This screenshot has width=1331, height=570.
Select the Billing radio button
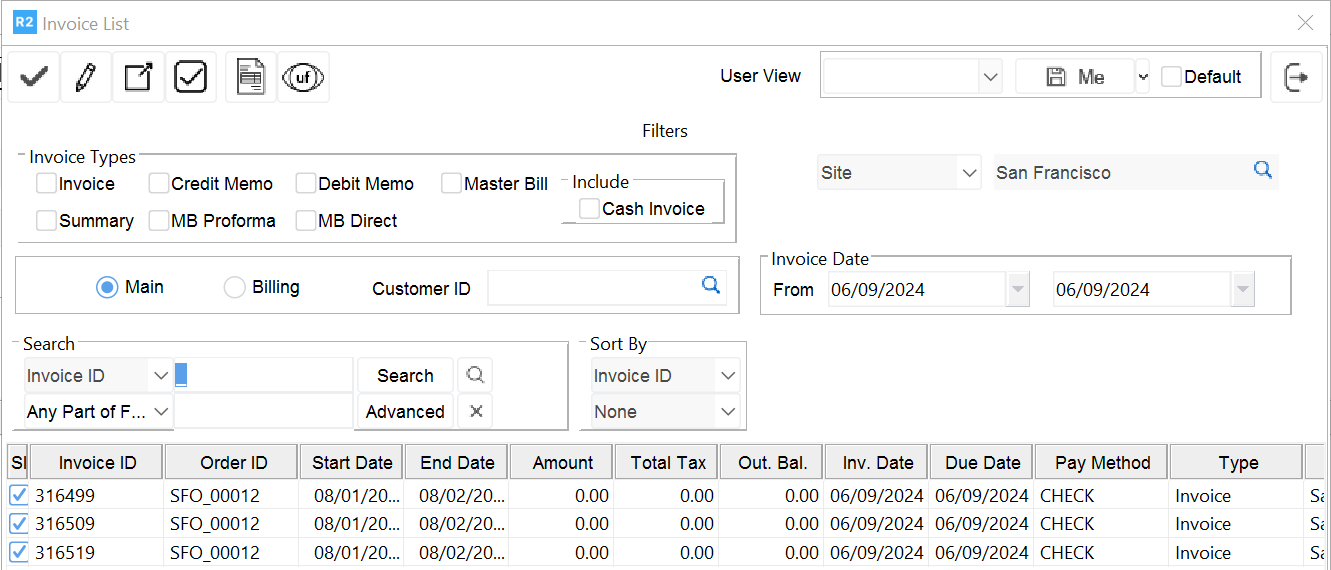(234, 288)
